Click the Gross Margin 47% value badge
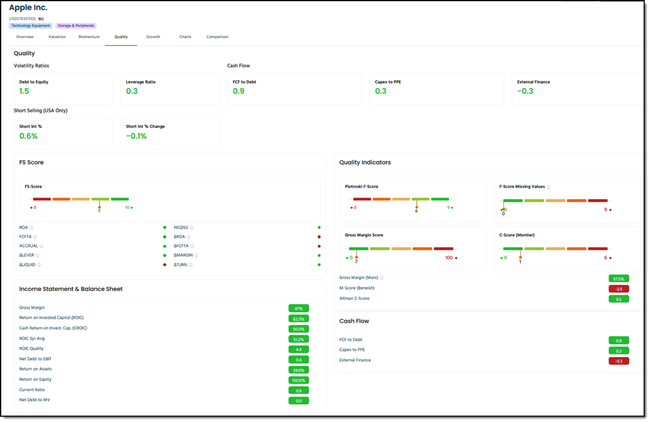 tap(298, 308)
